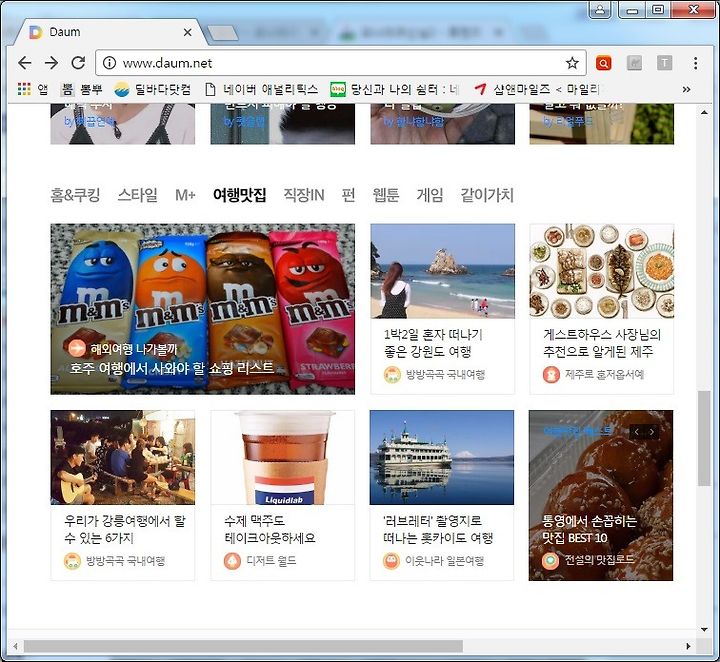Click the 해외여행 나가볼까 arrow icon
The width and height of the screenshot is (720, 662).
tap(77, 348)
